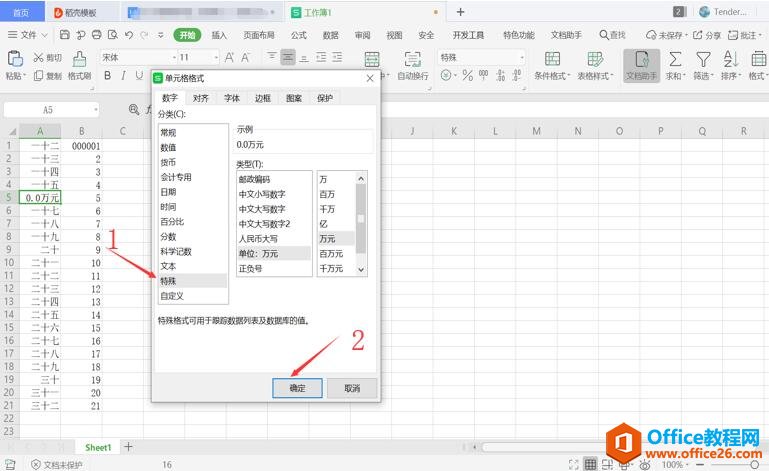The height and width of the screenshot is (471, 769).
Task: Increase font size with larger A icon
Action: click(229, 58)
